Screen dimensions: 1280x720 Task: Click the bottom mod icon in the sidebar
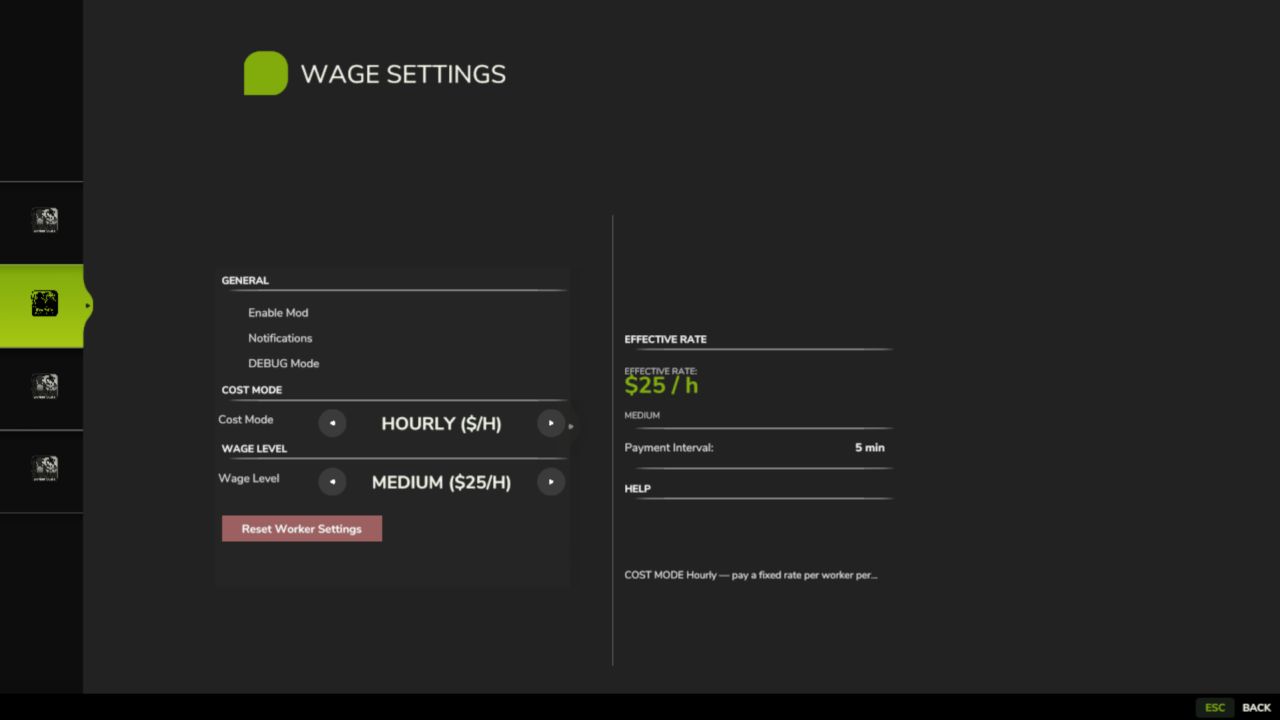tap(42, 470)
